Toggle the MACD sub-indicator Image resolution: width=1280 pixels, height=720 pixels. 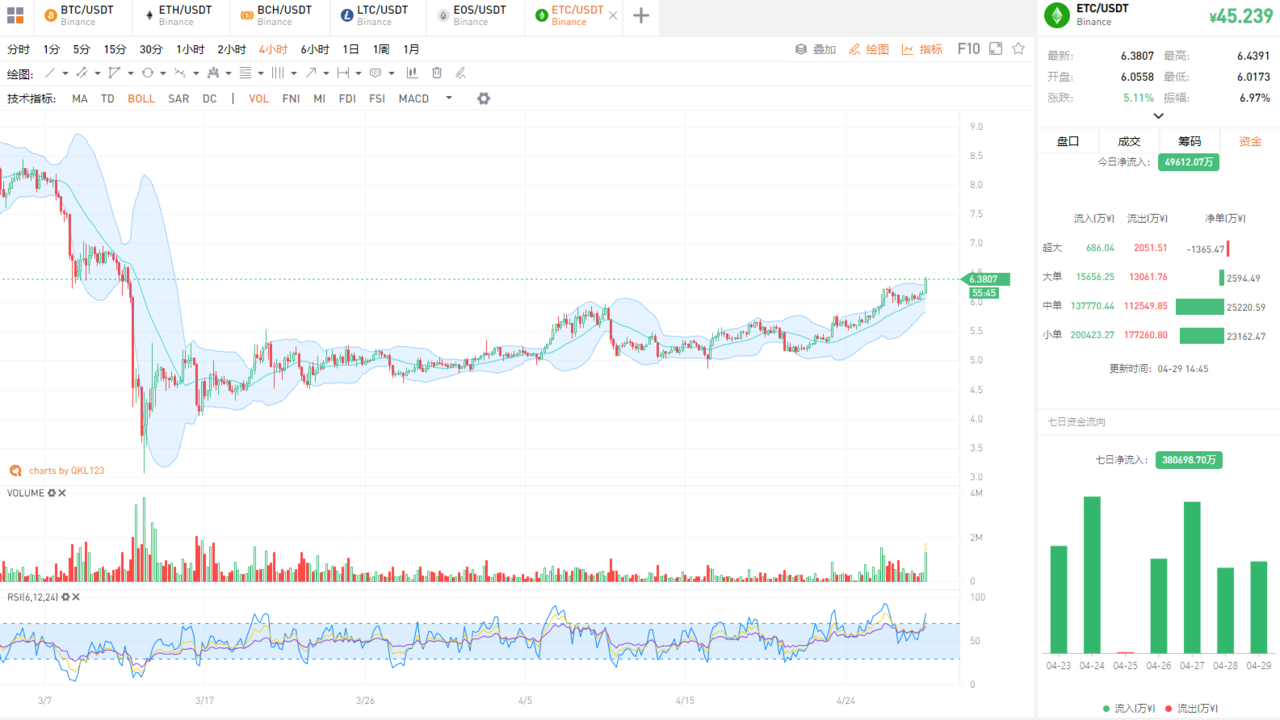click(x=414, y=99)
